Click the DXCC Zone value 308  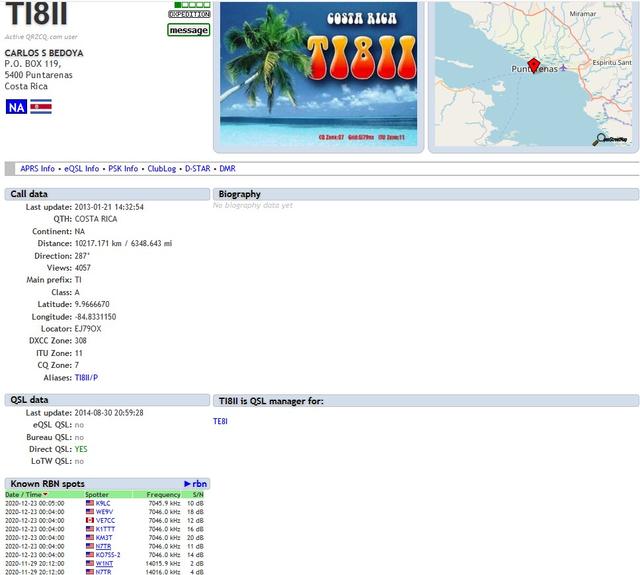click(x=80, y=340)
